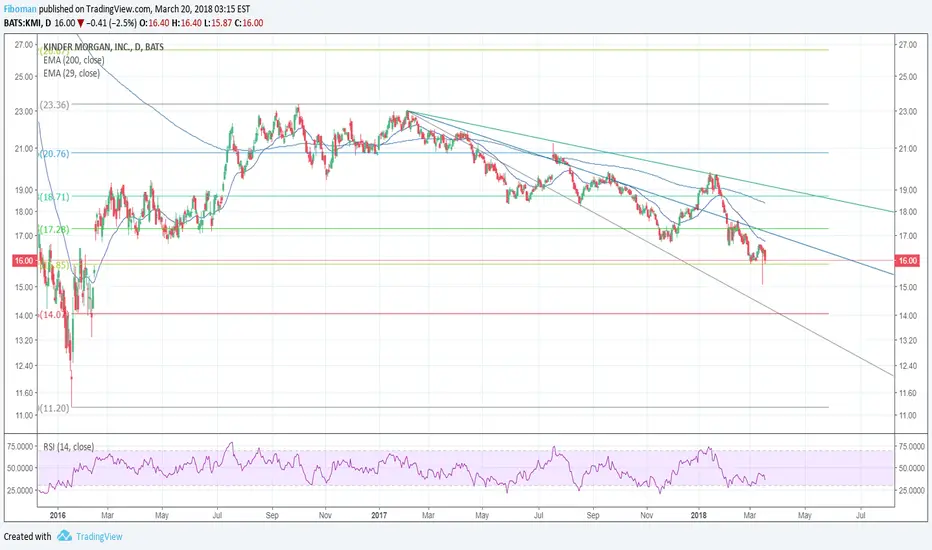
Task: Click the Created with text
Action: tap(27, 536)
